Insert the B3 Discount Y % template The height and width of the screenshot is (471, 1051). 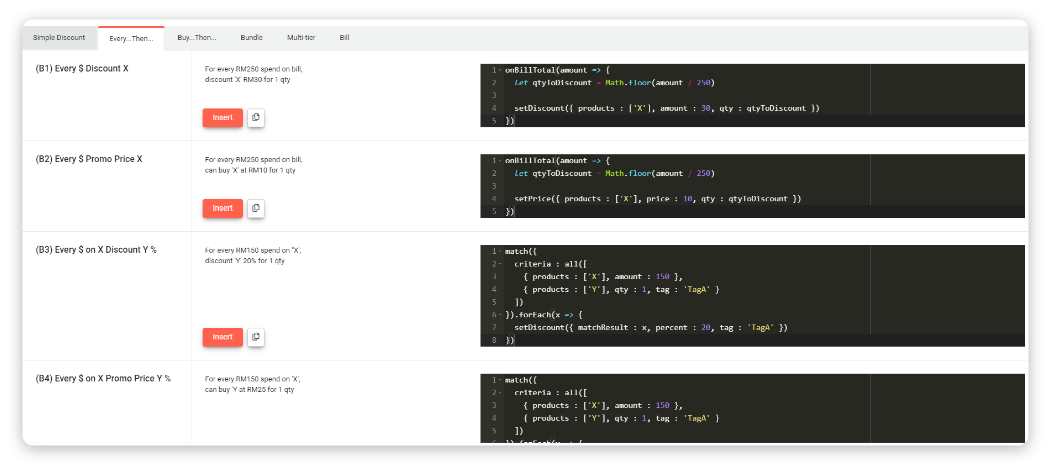(222, 337)
